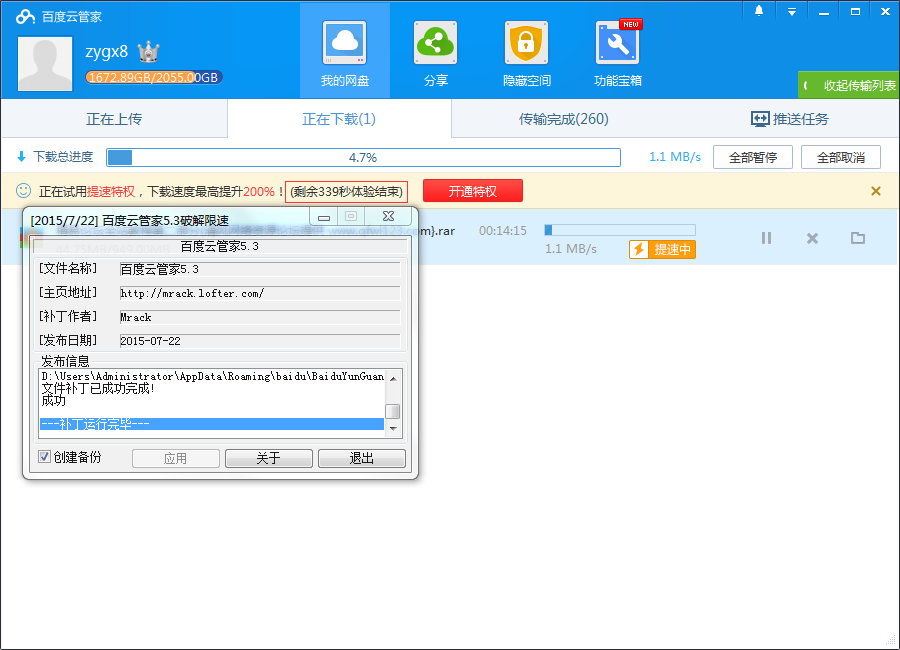The width and height of the screenshot is (900, 650).
Task: Click 开通特权 red button
Action: point(472,191)
